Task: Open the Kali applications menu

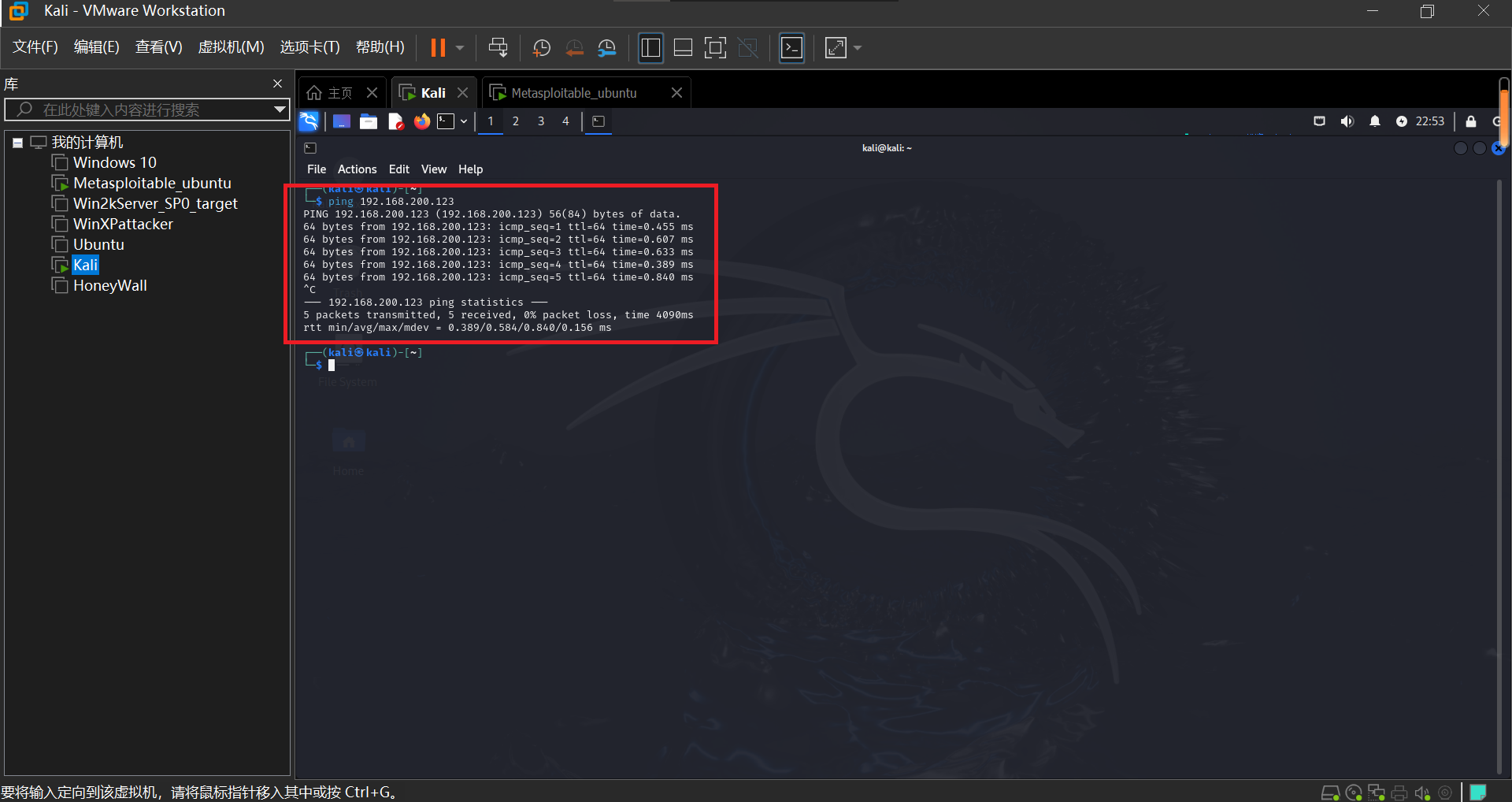Action: click(309, 121)
